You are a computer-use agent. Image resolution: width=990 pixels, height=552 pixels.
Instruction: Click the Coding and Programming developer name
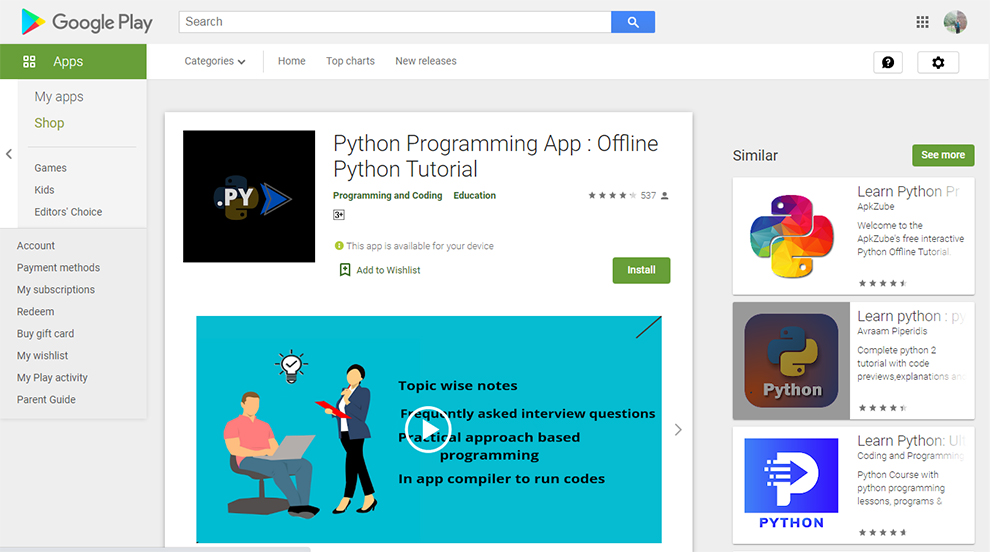(910, 455)
